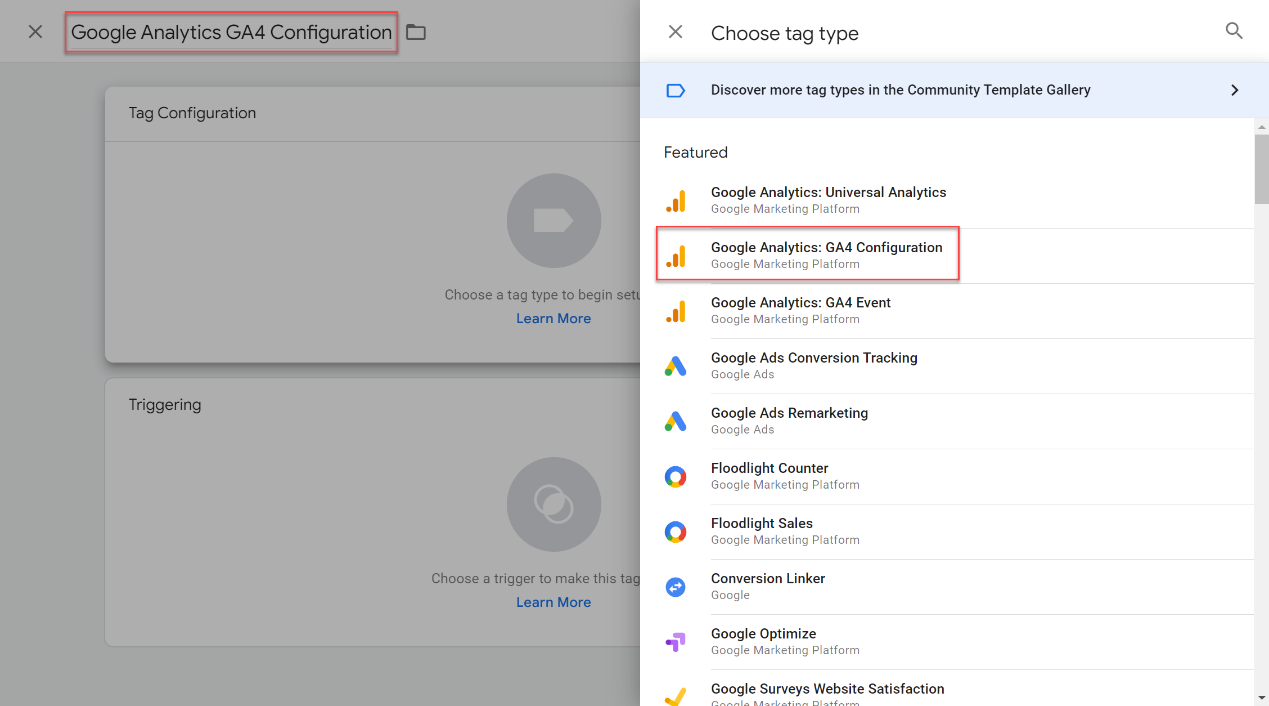Click 'Choose a trigger to make this tag' text

click(x=535, y=578)
